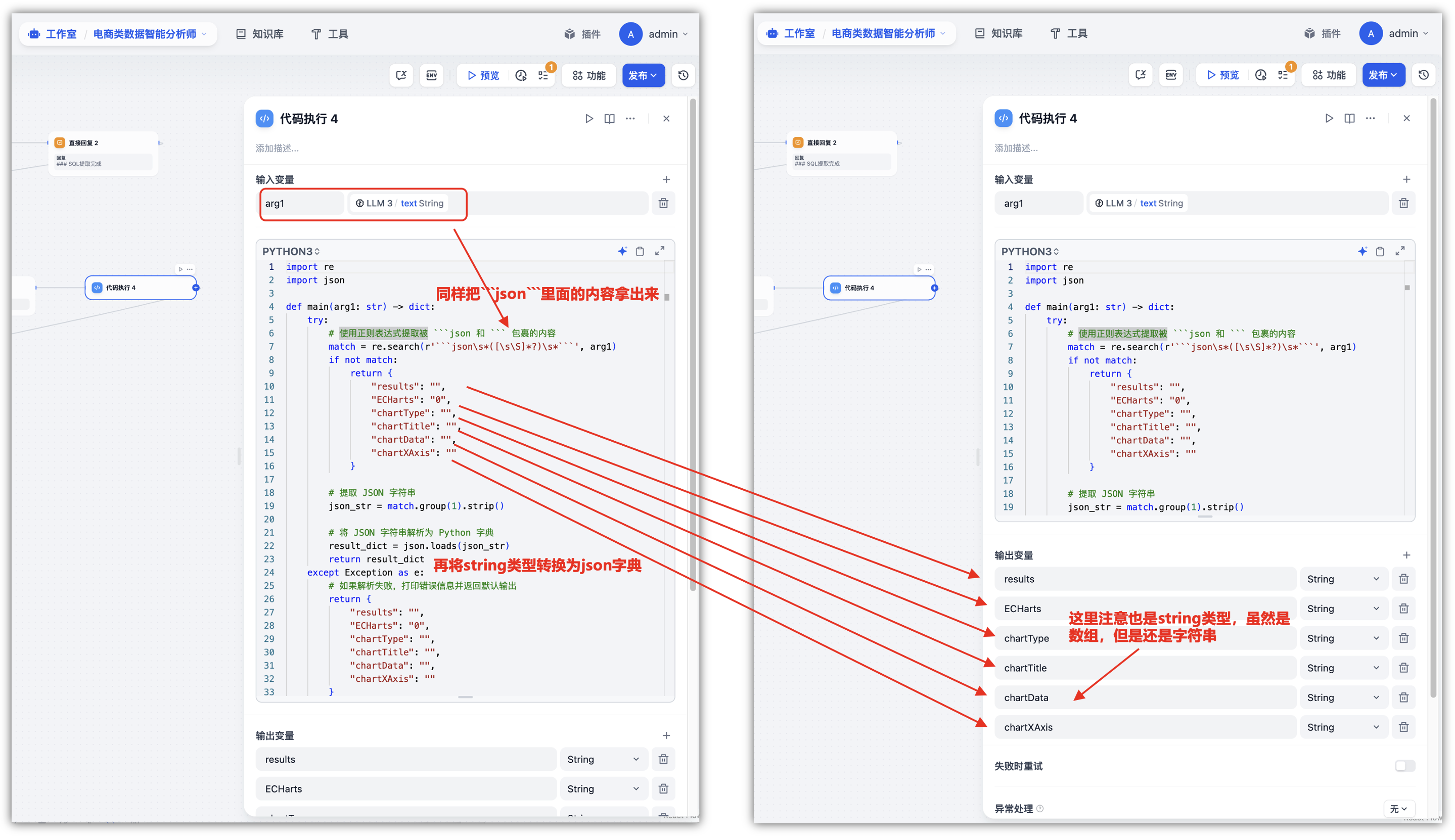Click the 预览 preview button

483,76
